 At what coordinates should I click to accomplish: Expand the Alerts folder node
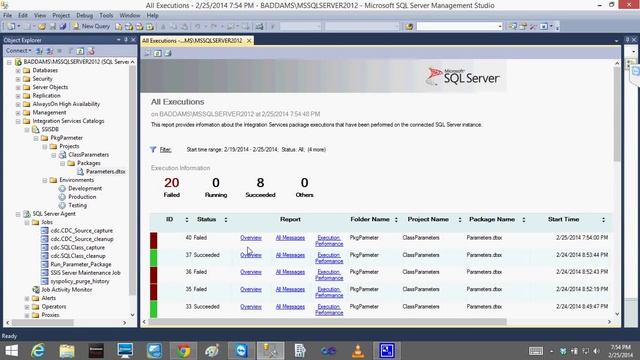click(x=27, y=298)
